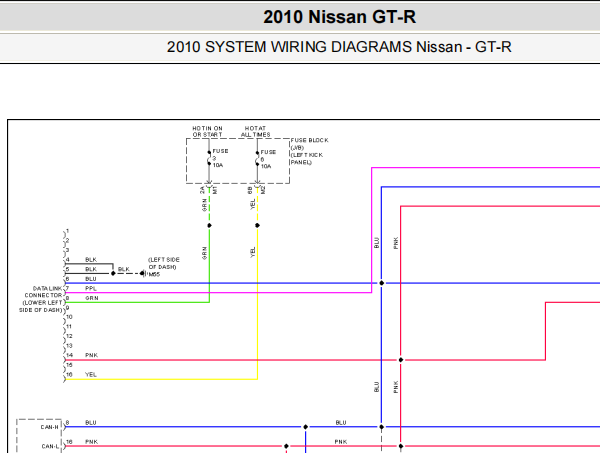Click the "(LEFT KICK PANEL)" location text
Viewport: 600px width, 453px height.
307,158
